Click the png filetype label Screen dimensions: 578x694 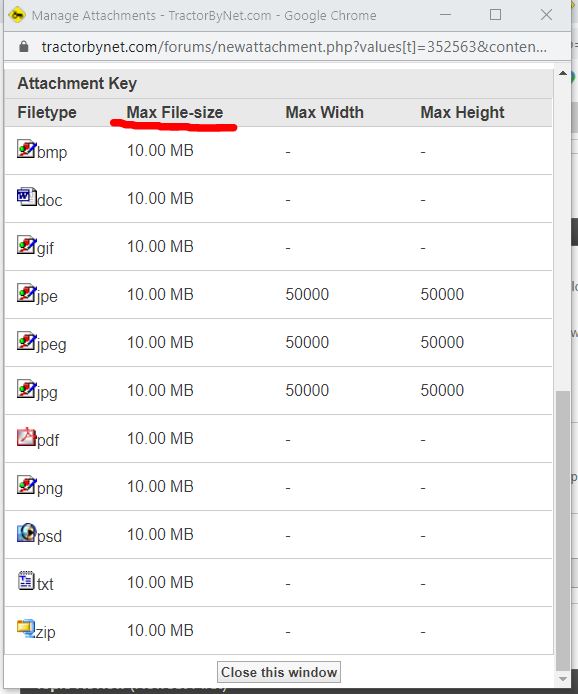coord(50,488)
